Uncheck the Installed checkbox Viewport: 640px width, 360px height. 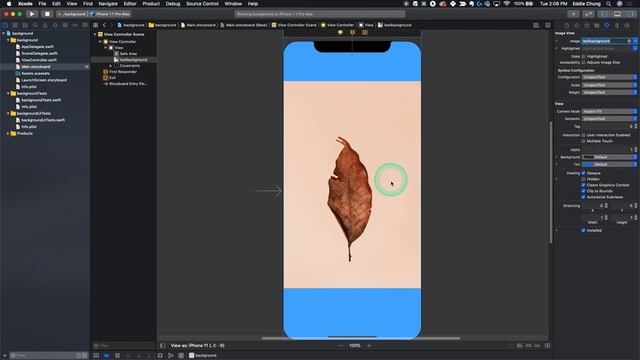(x=583, y=230)
